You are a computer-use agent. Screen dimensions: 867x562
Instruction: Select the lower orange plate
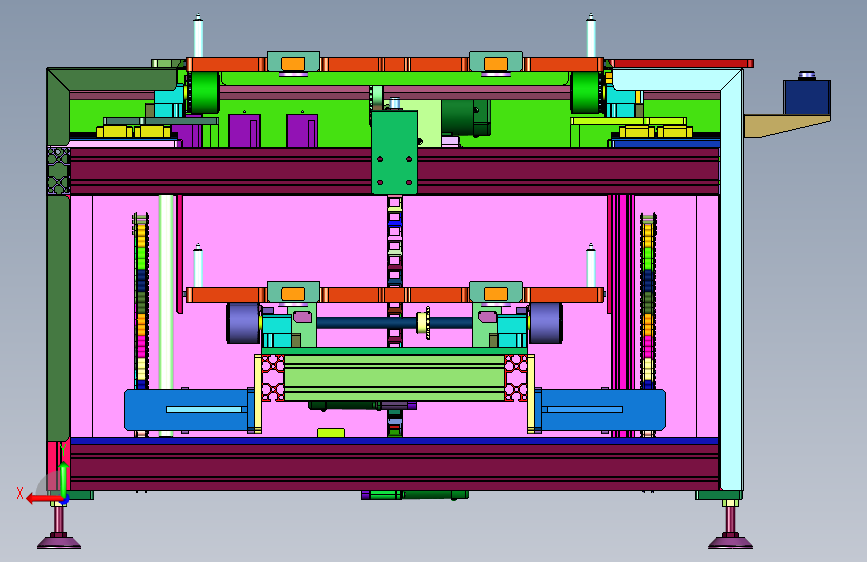tap(394, 295)
